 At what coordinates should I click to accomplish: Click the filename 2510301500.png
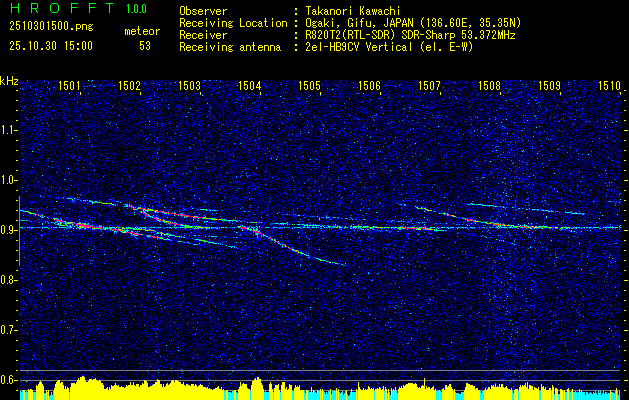coord(51,27)
